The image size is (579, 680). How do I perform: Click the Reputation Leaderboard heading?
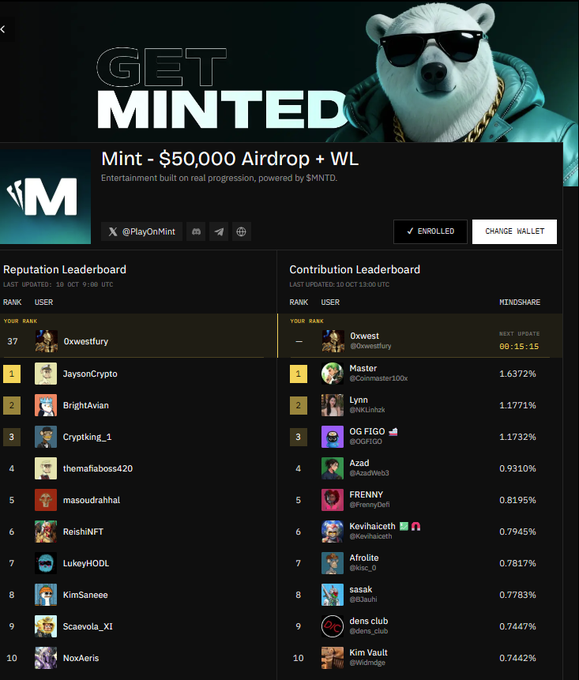65,269
